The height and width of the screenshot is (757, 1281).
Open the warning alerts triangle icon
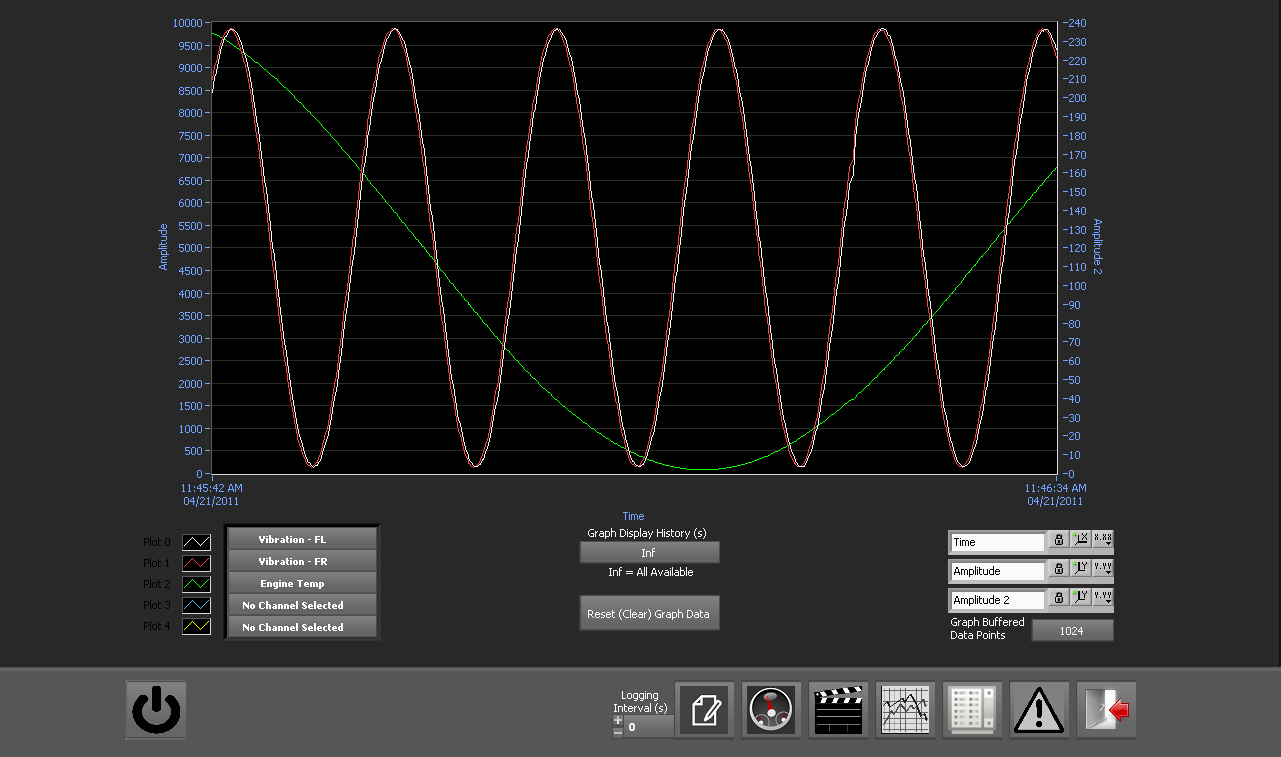[1040, 711]
